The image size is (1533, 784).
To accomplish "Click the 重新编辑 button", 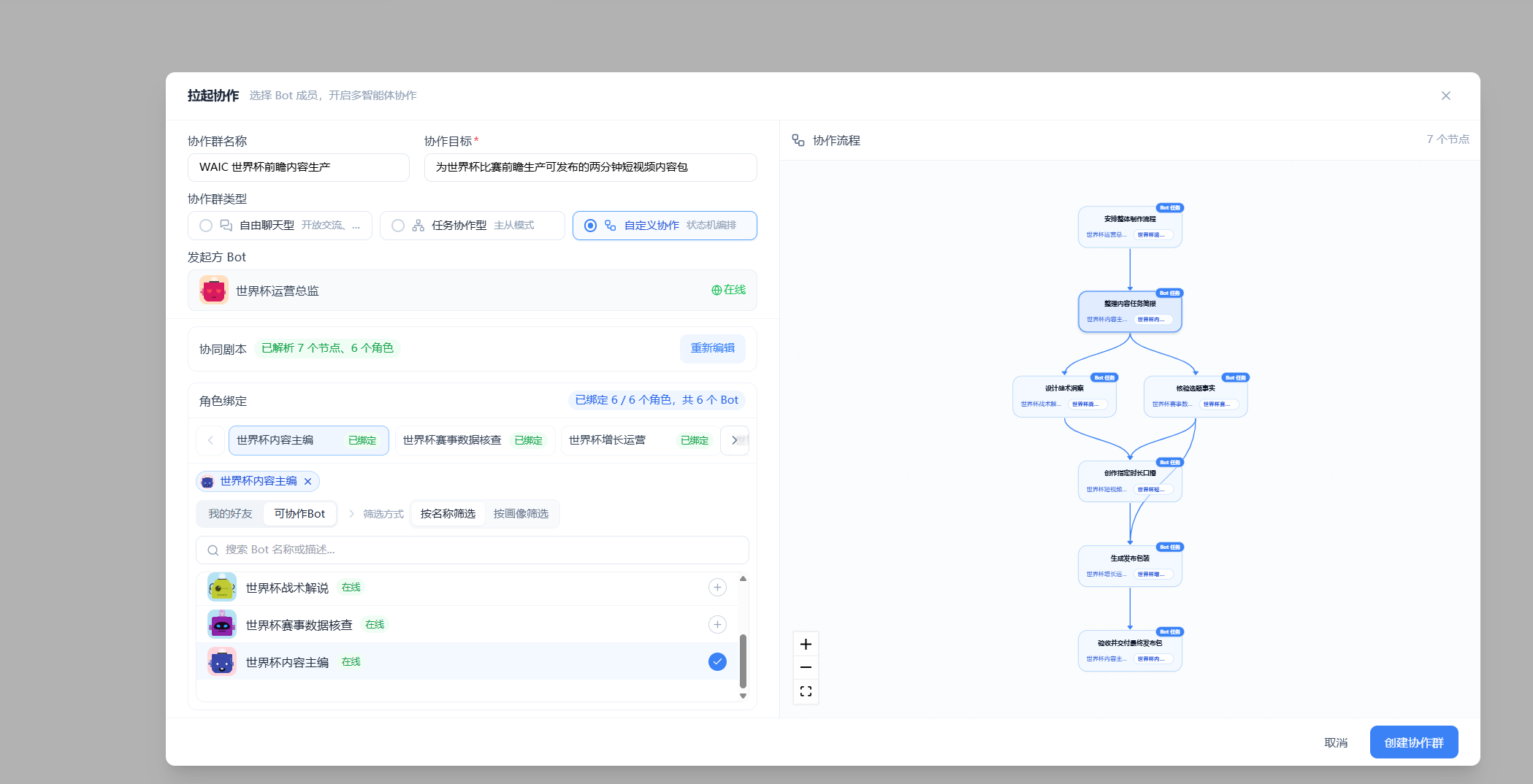I will [x=713, y=348].
